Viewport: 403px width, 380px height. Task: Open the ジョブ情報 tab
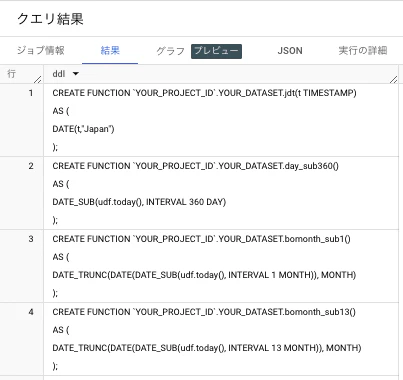click(41, 51)
